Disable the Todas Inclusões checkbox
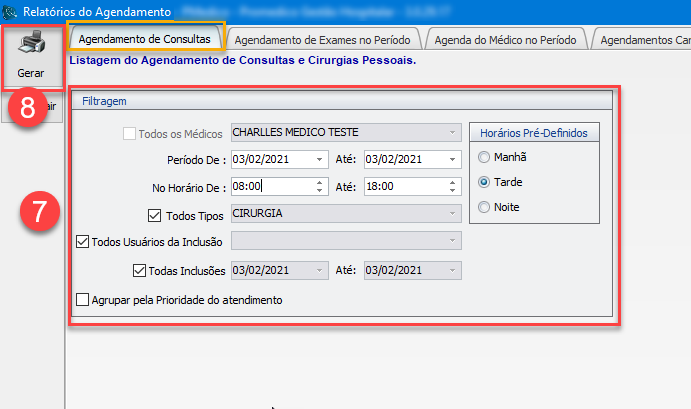This screenshot has height=409, width=691. point(139,268)
